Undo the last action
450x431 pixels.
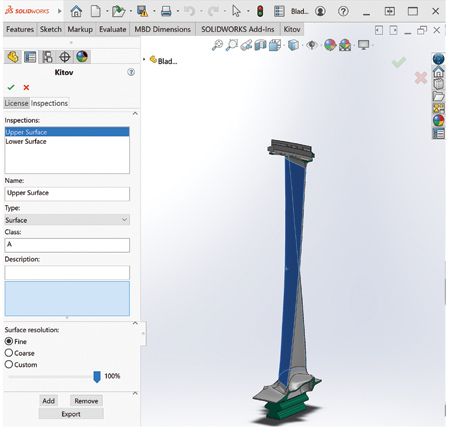(x=189, y=11)
